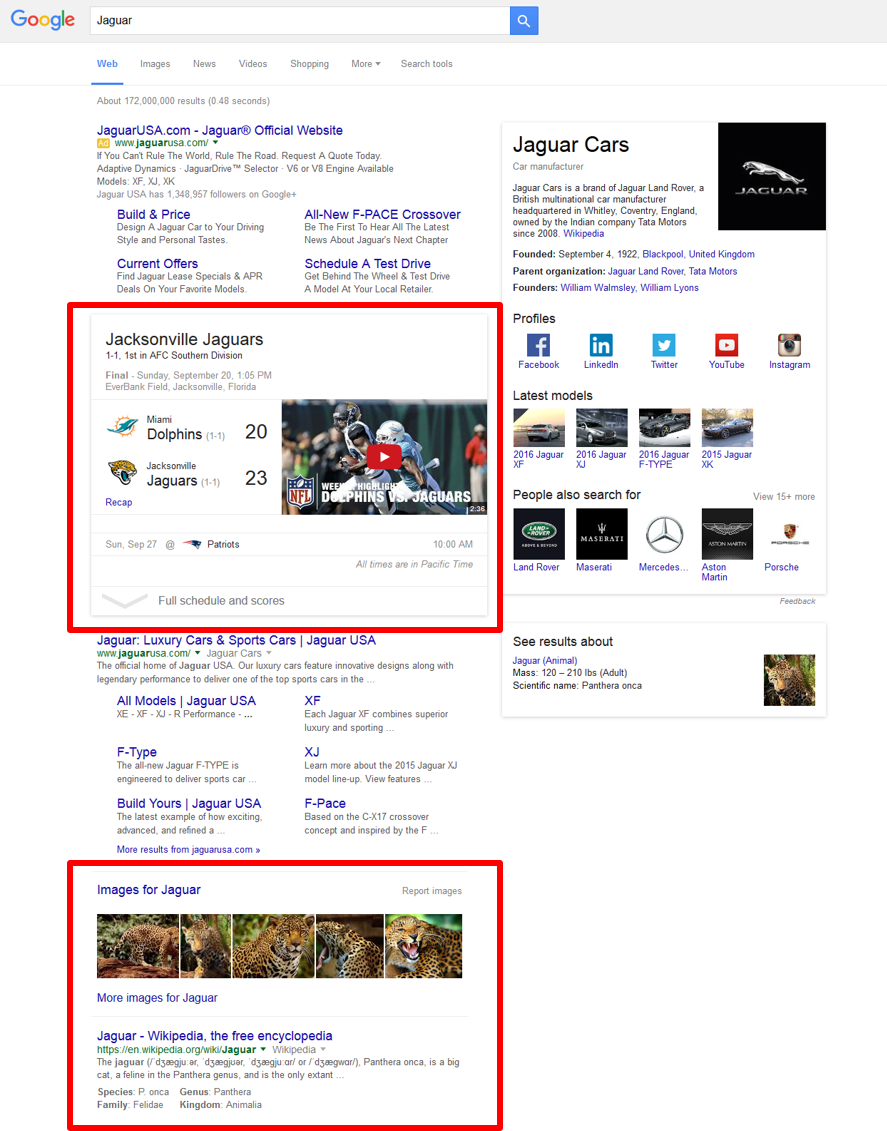Open the Facebook profile icon
This screenshot has height=1131, width=887.
[538, 346]
